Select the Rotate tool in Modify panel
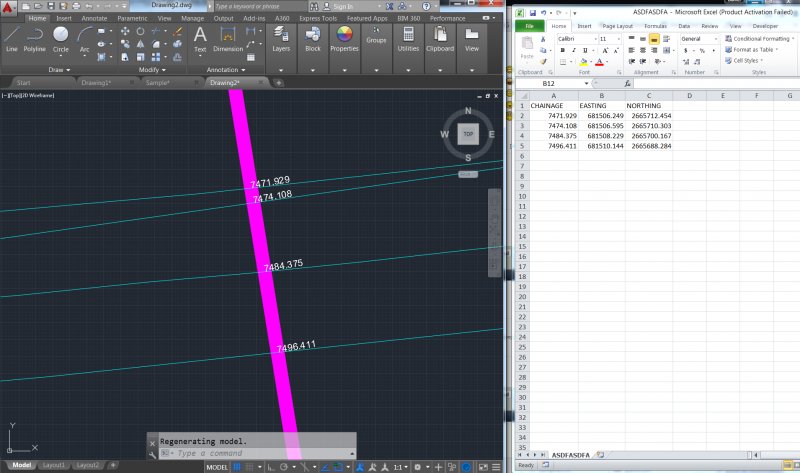 140,32
